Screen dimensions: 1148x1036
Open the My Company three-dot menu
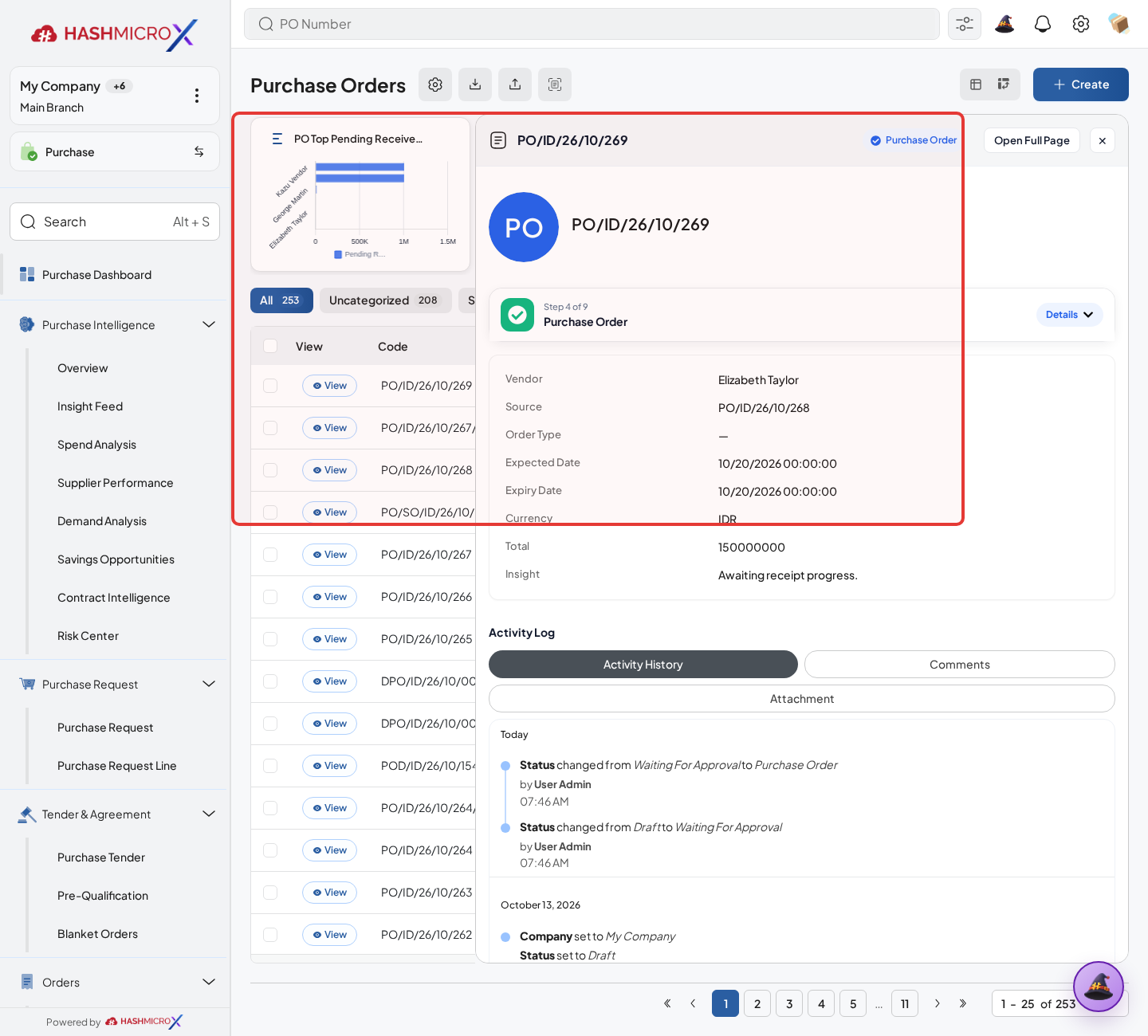[197, 96]
